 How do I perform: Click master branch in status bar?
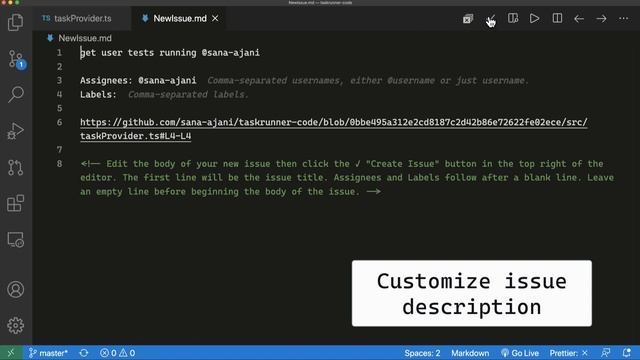coord(48,353)
